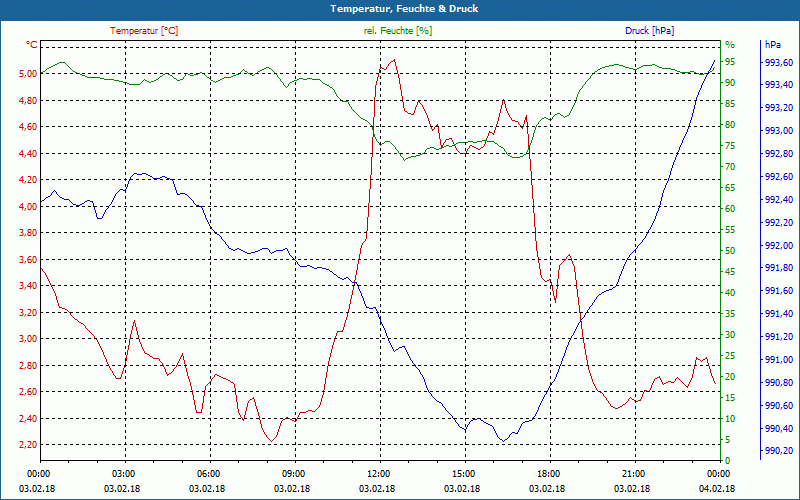Screen dimensions: 800x500
Task: Click the 40 humidity axis value
Action: point(730,293)
